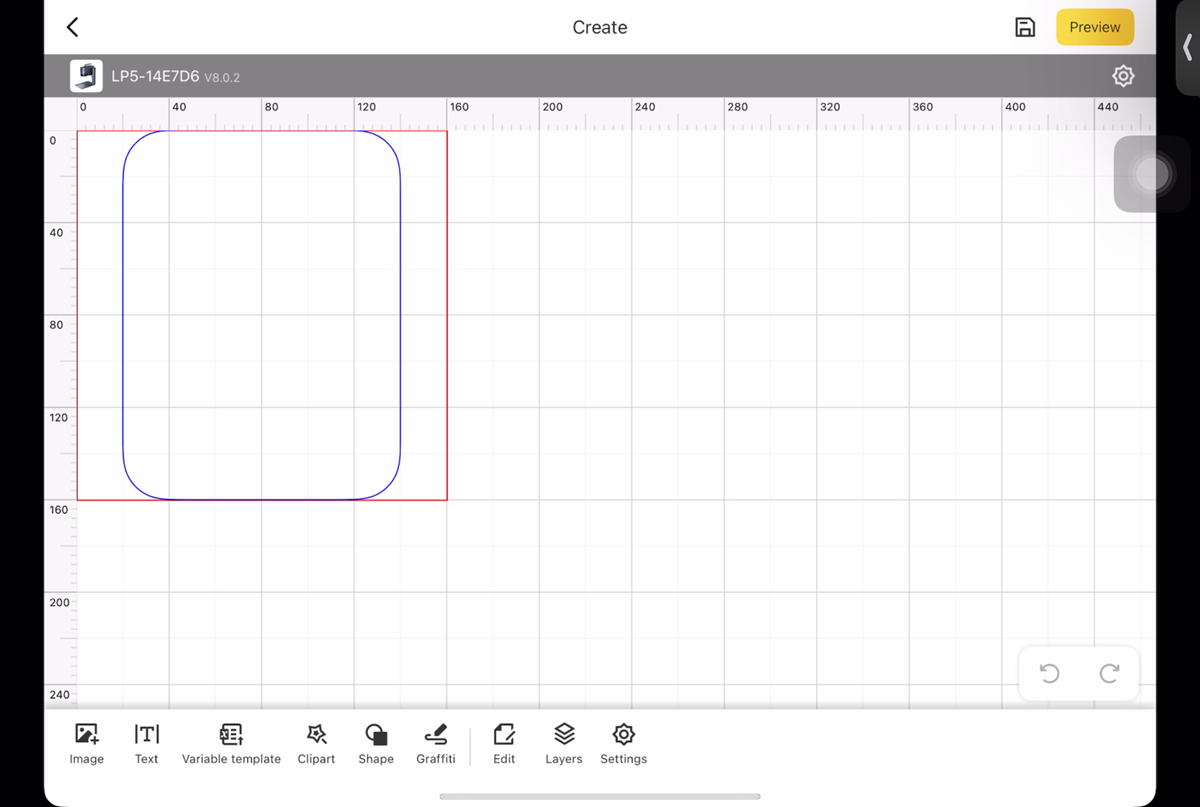The width and height of the screenshot is (1200, 807).
Task: Select device name LP5-14E7D6
Action: [155, 76]
